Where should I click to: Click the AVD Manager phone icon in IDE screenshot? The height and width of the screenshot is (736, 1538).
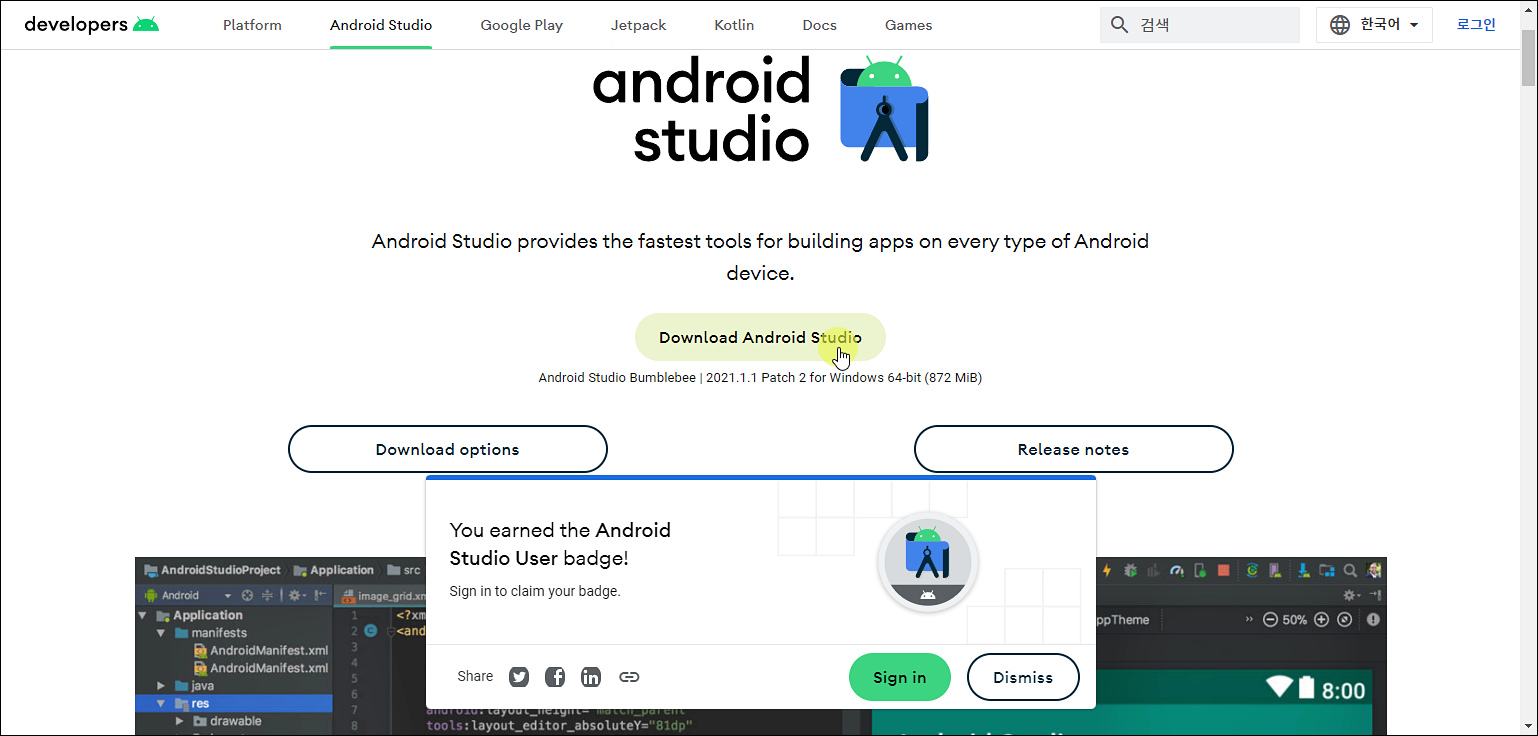[1274, 570]
